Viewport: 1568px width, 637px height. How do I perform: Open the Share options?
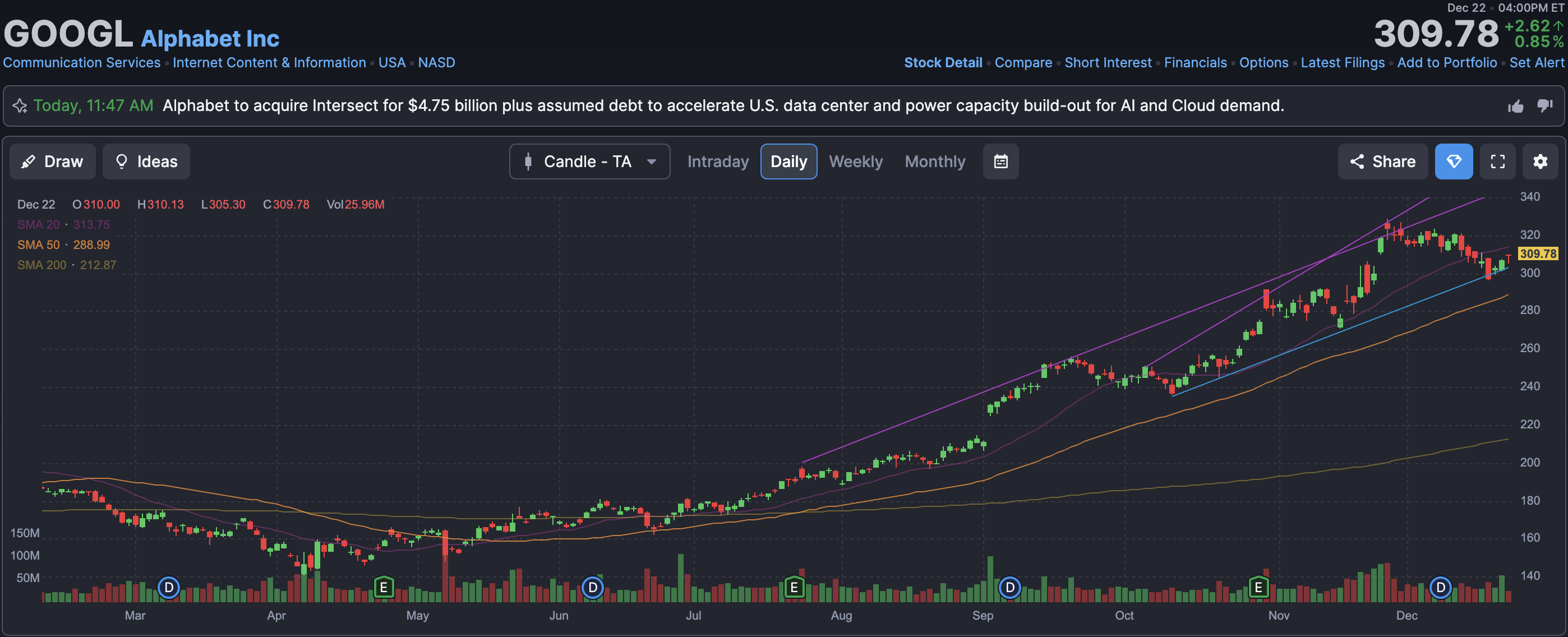tap(1382, 161)
